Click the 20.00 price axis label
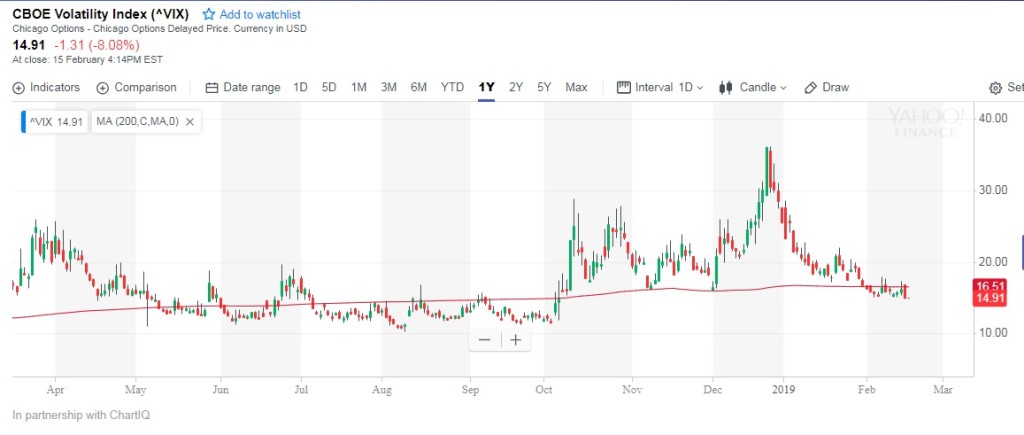This screenshot has height=435, width=1024. [992, 262]
